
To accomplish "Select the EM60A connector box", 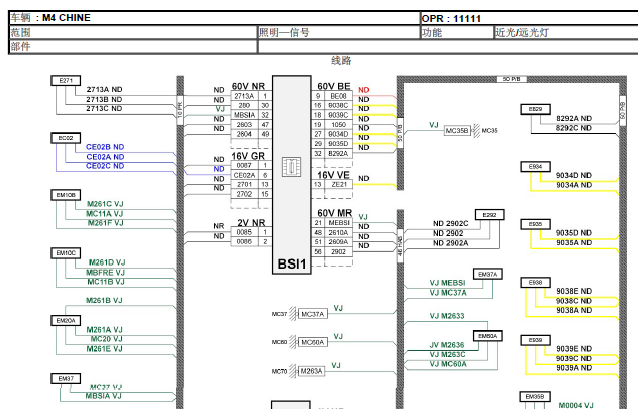I will point(487,336).
